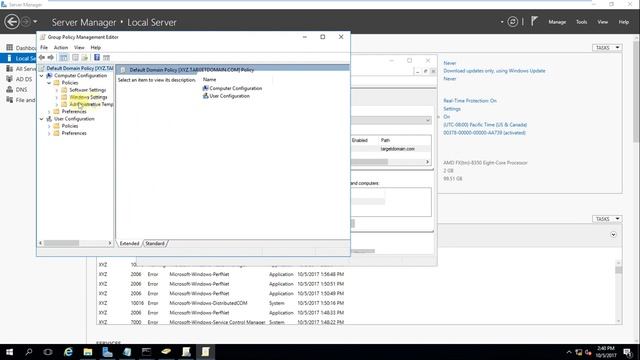
Task: Show hidden system tray icons
Action: point(569,352)
